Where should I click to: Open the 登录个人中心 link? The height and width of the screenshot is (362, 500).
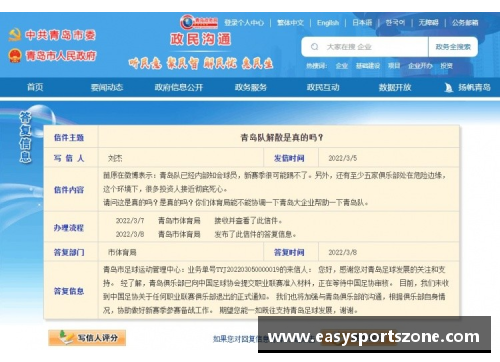[x=244, y=23]
